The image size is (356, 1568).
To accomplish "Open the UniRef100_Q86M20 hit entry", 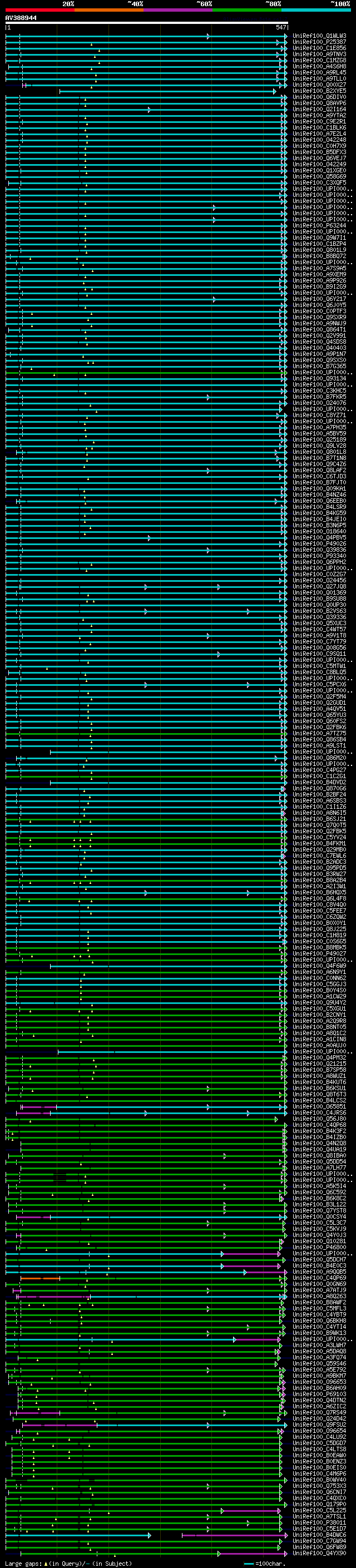I will pyautogui.click(x=319, y=758).
